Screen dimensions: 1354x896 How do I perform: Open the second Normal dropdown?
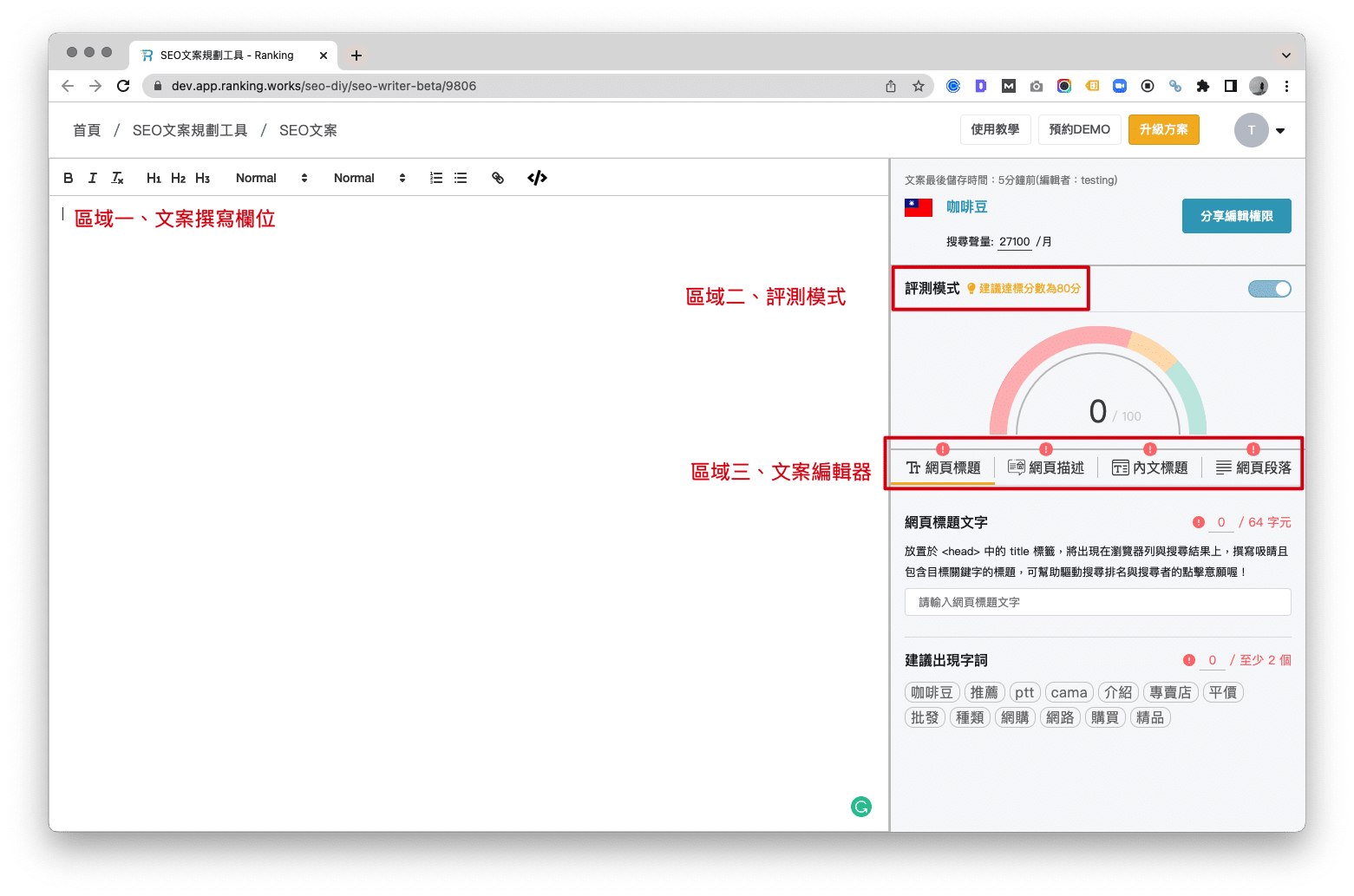tap(370, 178)
